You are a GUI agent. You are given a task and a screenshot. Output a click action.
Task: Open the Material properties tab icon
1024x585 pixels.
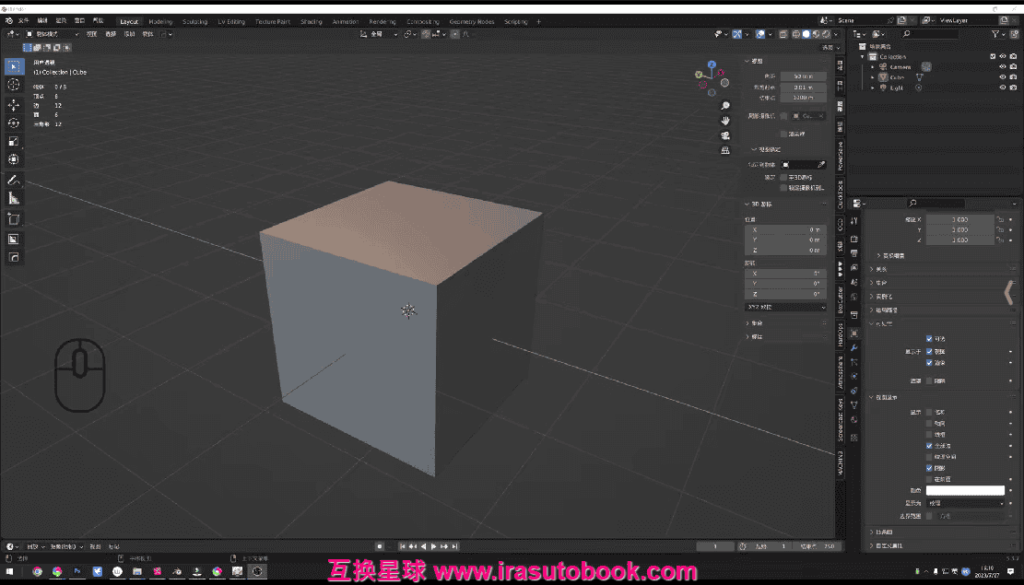coord(854,420)
